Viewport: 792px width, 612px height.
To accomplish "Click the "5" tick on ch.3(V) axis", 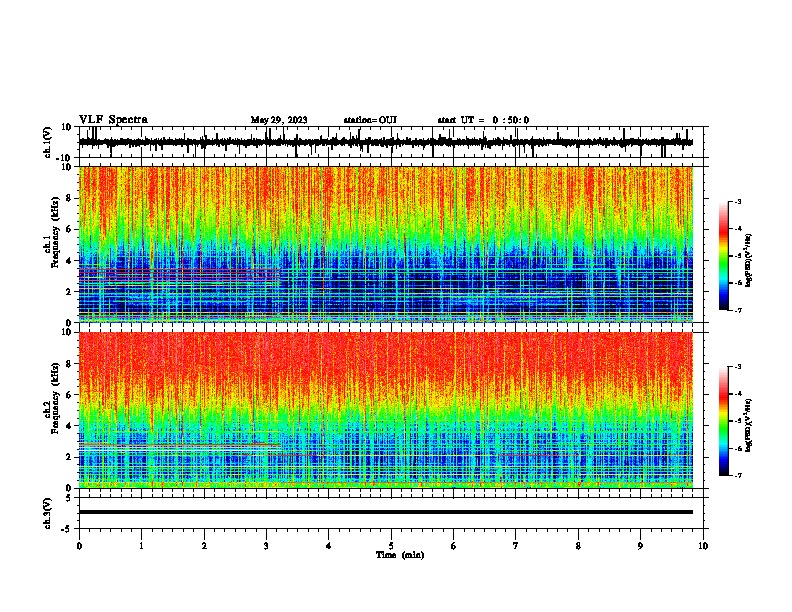I will pyautogui.click(x=69, y=497).
